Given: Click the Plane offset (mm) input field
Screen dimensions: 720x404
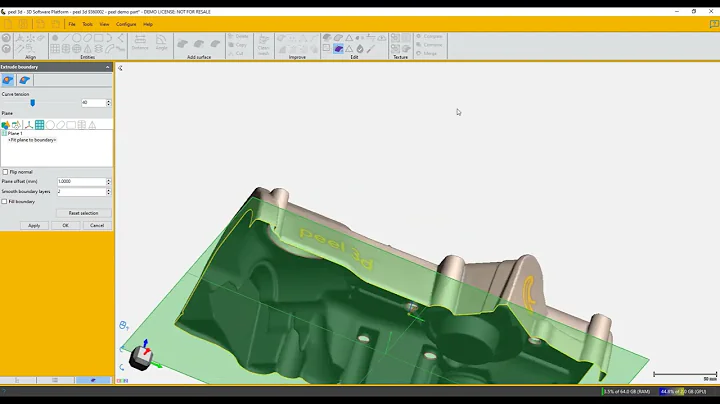Looking at the screenshot, I should coord(82,182).
